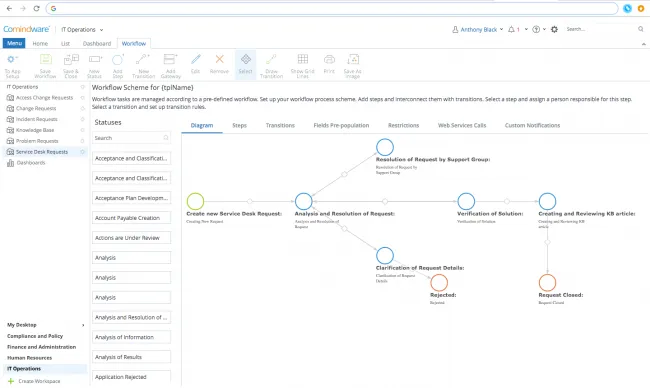Screen dimensions: 650x388
Task: Open Dashboards in sidebar
Action: pos(31,163)
